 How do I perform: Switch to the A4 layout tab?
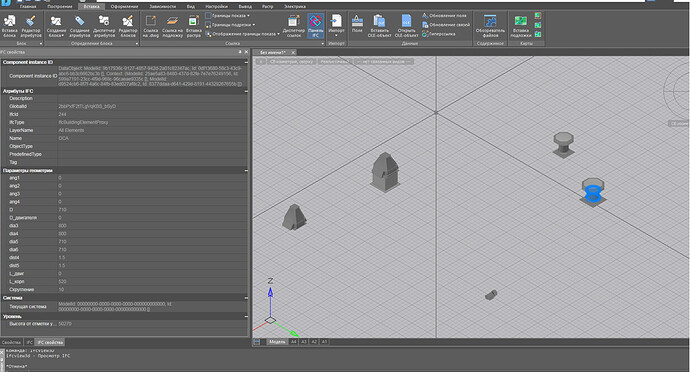pos(294,342)
